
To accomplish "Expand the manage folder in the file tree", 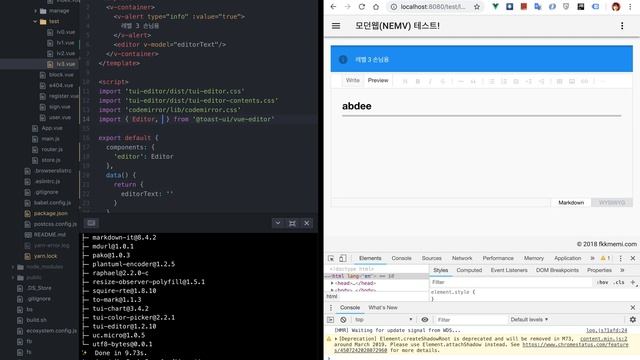I will tap(36, 11).
